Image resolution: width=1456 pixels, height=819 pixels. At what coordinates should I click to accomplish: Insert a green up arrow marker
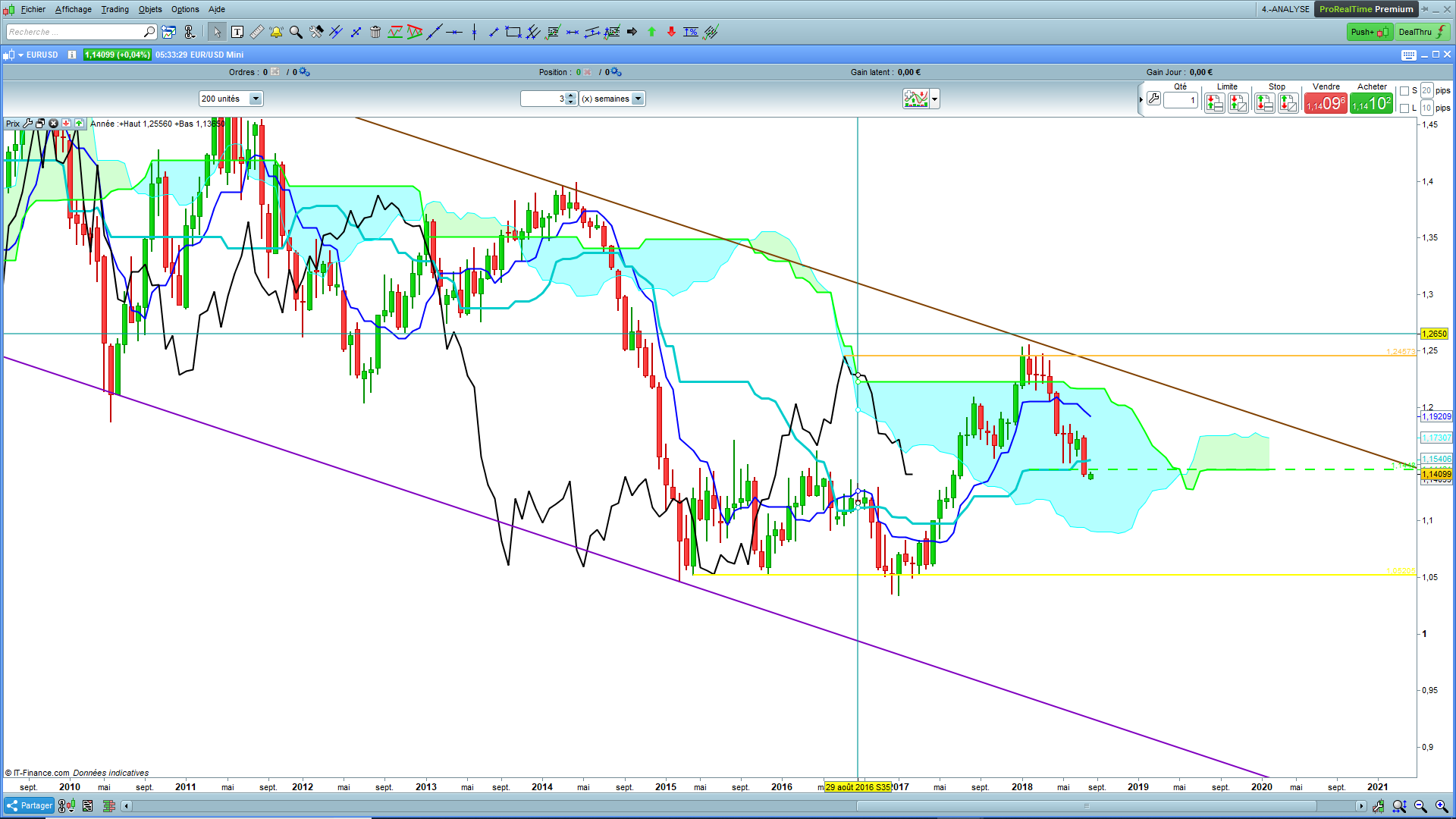pyautogui.click(x=651, y=32)
